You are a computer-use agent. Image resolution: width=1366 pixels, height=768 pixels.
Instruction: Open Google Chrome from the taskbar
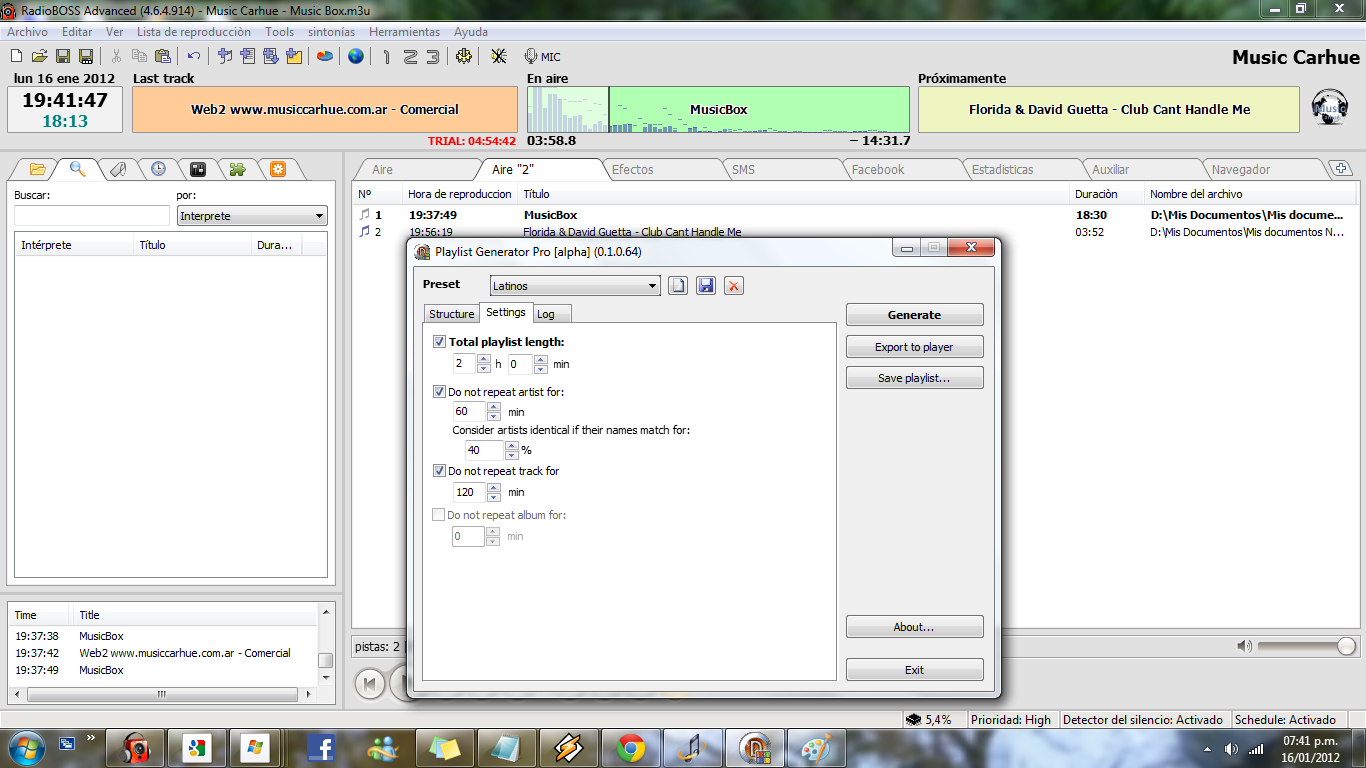[631, 747]
